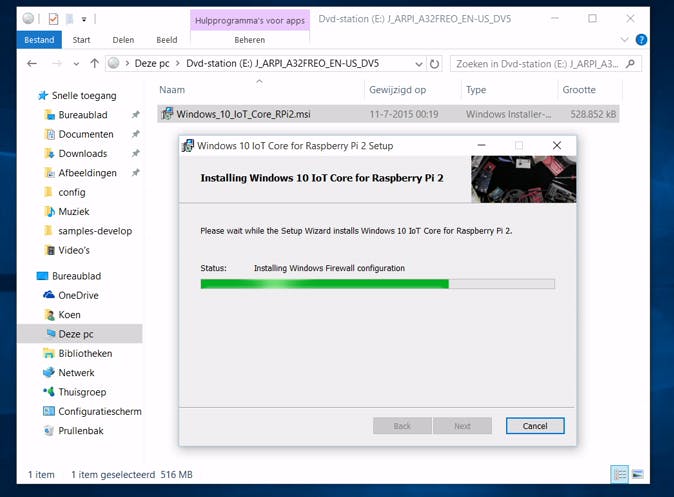Click the setup dialog title bar icon
Screen dimensions: 674x497
(188, 146)
